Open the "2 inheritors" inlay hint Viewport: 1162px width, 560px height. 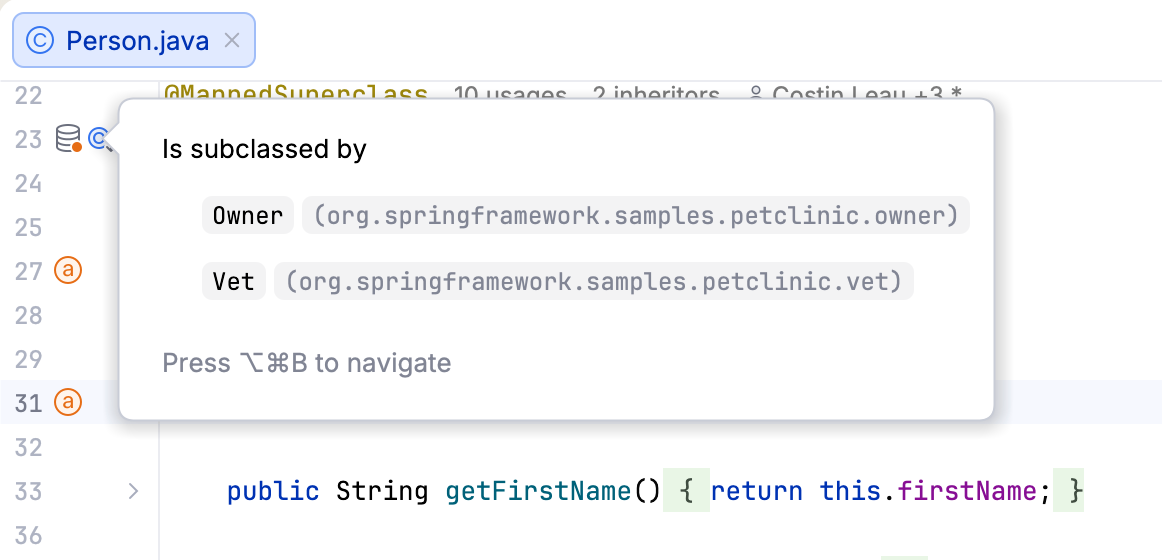pyautogui.click(x=655, y=95)
